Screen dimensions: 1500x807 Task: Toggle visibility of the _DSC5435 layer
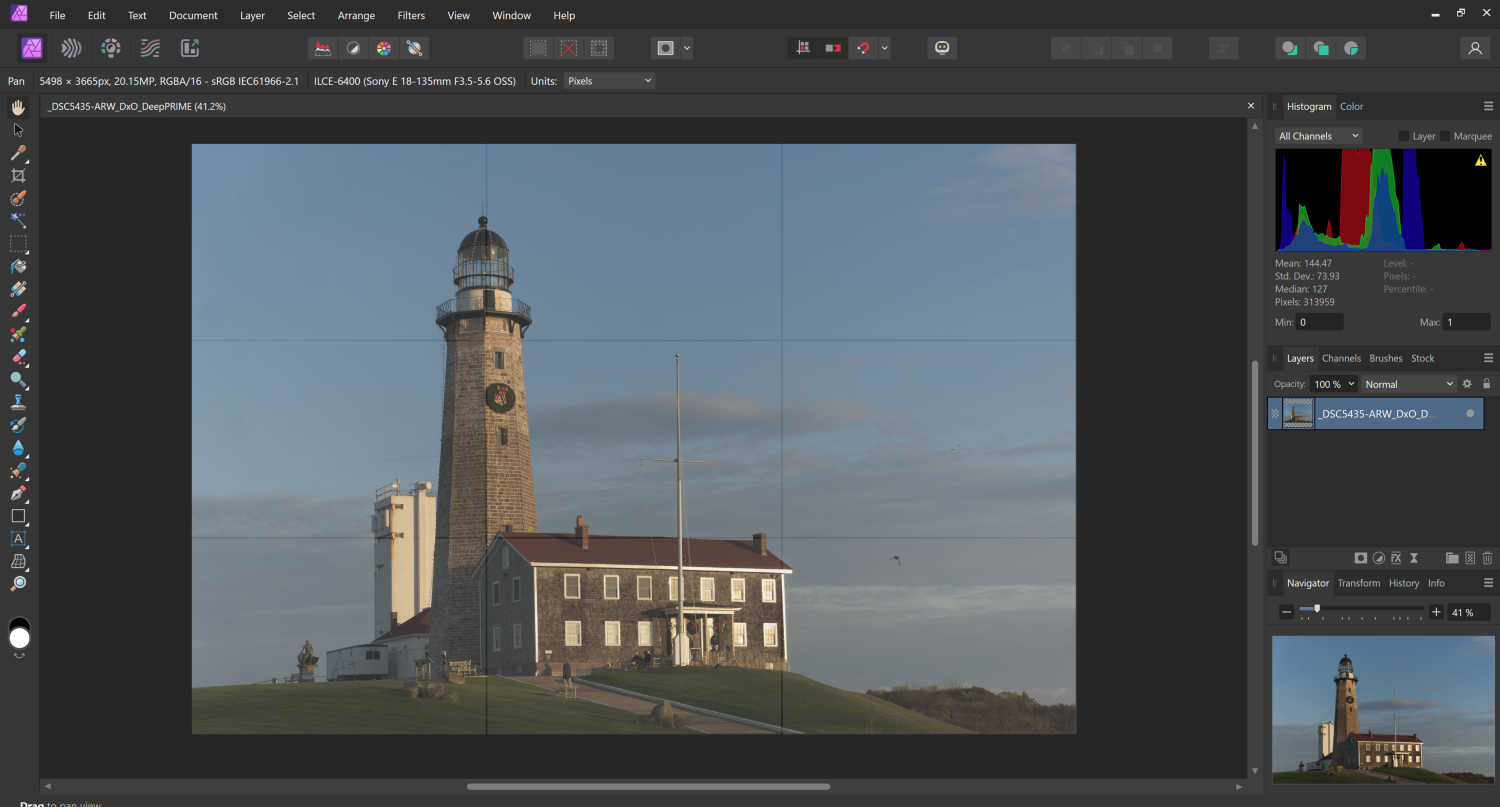1470,413
